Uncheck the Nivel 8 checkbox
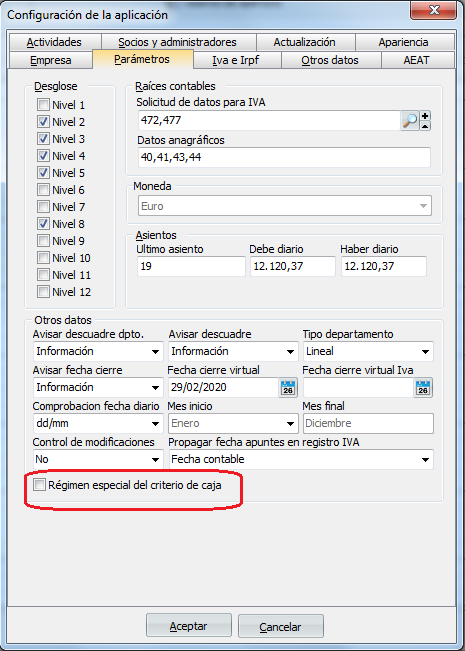Screen dimensions: 465x651 tap(43, 224)
